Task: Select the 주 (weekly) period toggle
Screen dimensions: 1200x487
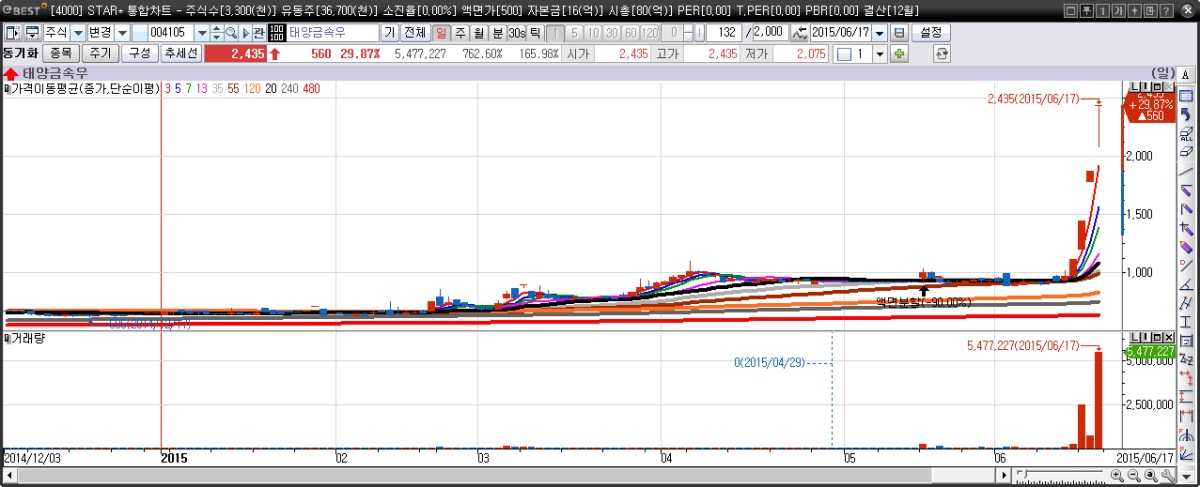Action: pyautogui.click(x=460, y=33)
